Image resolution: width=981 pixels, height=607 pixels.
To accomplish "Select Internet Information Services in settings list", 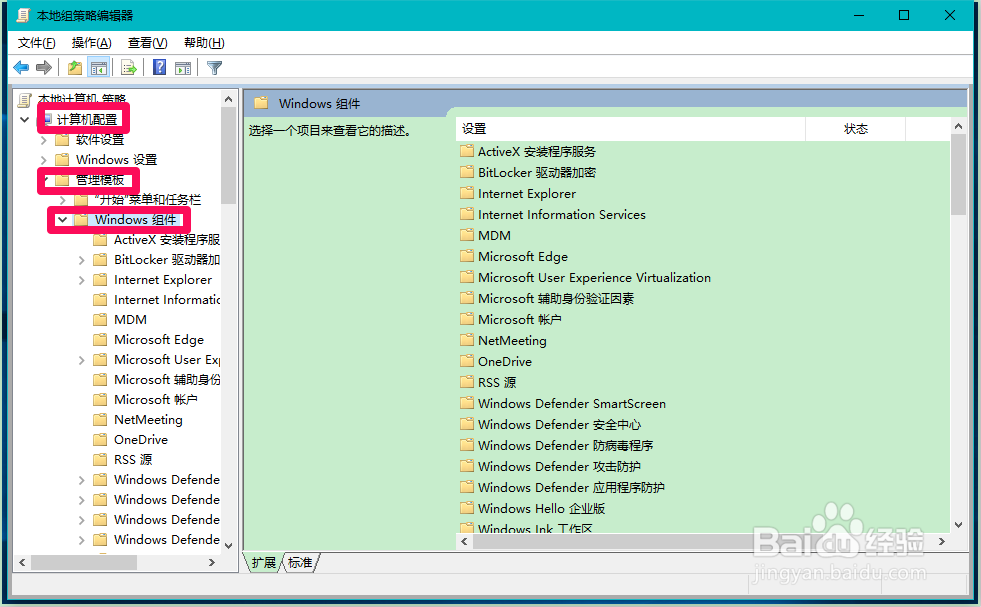I will coord(561,214).
